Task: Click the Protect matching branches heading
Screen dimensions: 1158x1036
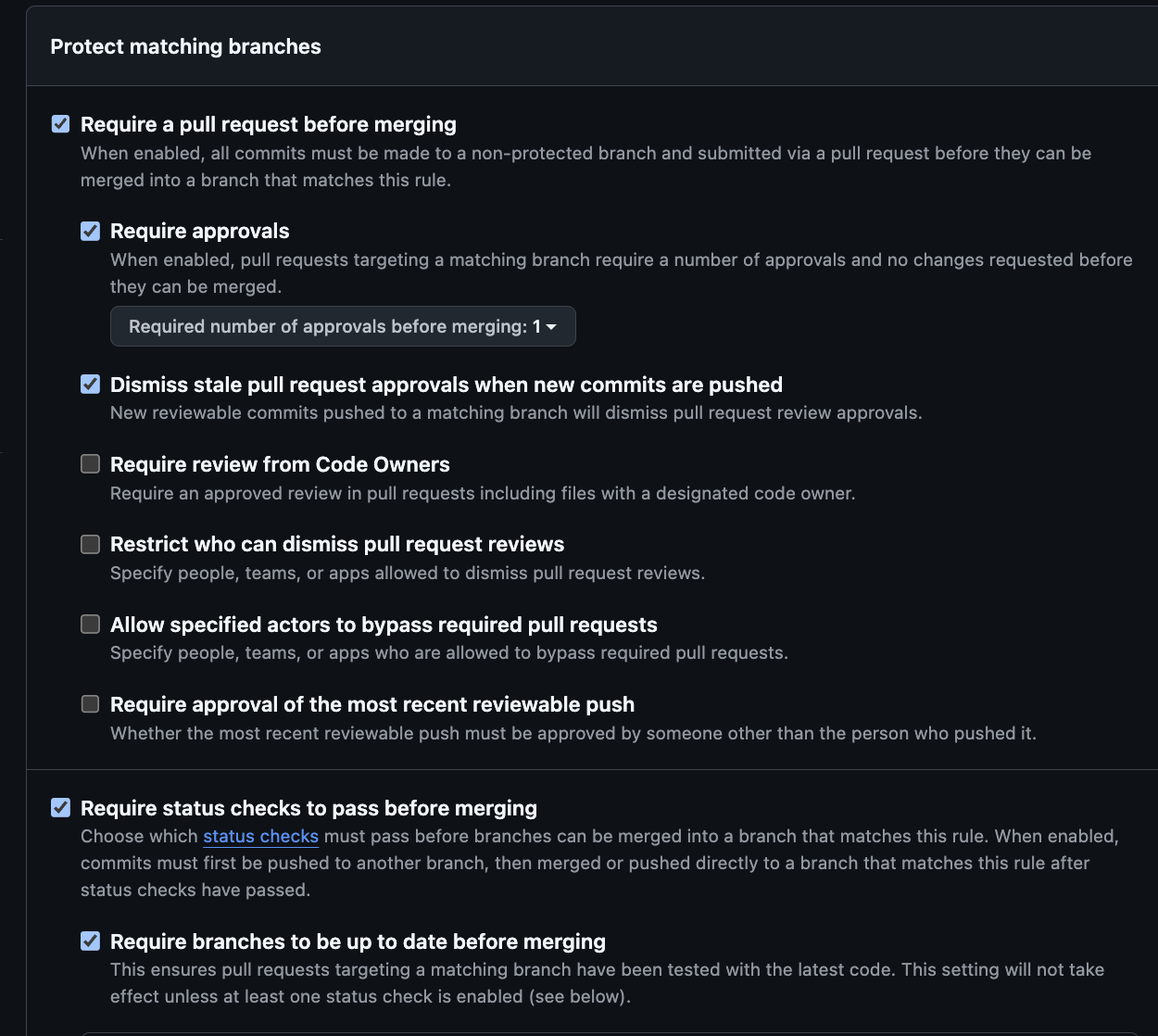Action: pos(185,46)
